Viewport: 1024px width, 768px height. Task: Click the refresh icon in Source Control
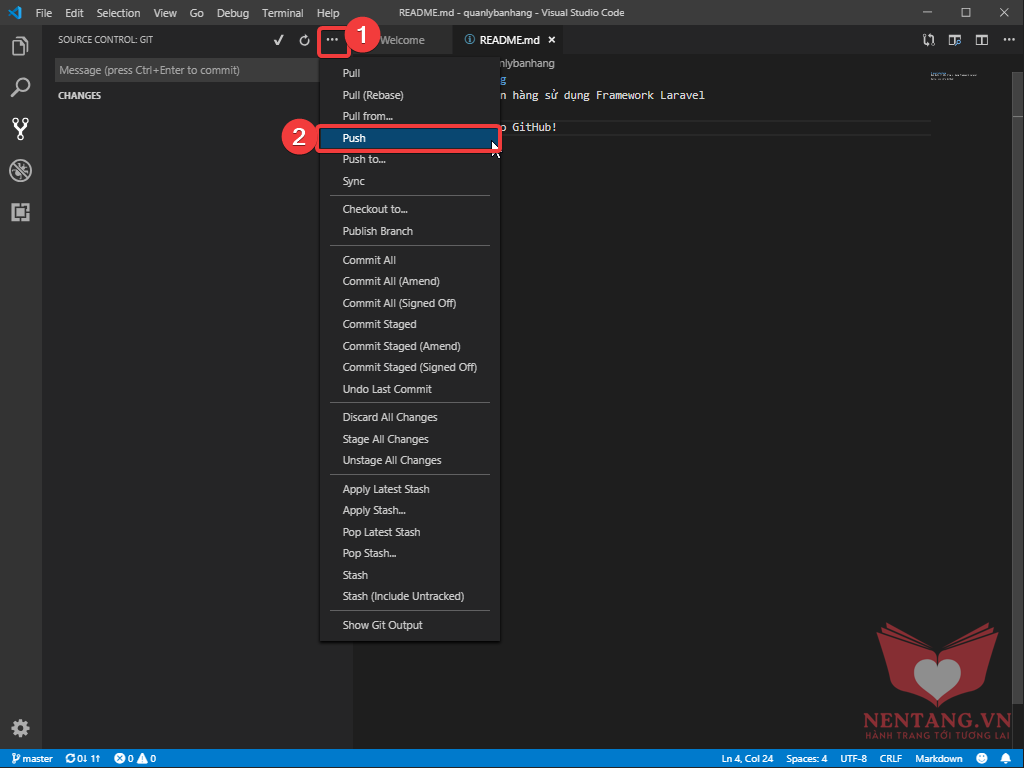(305, 40)
